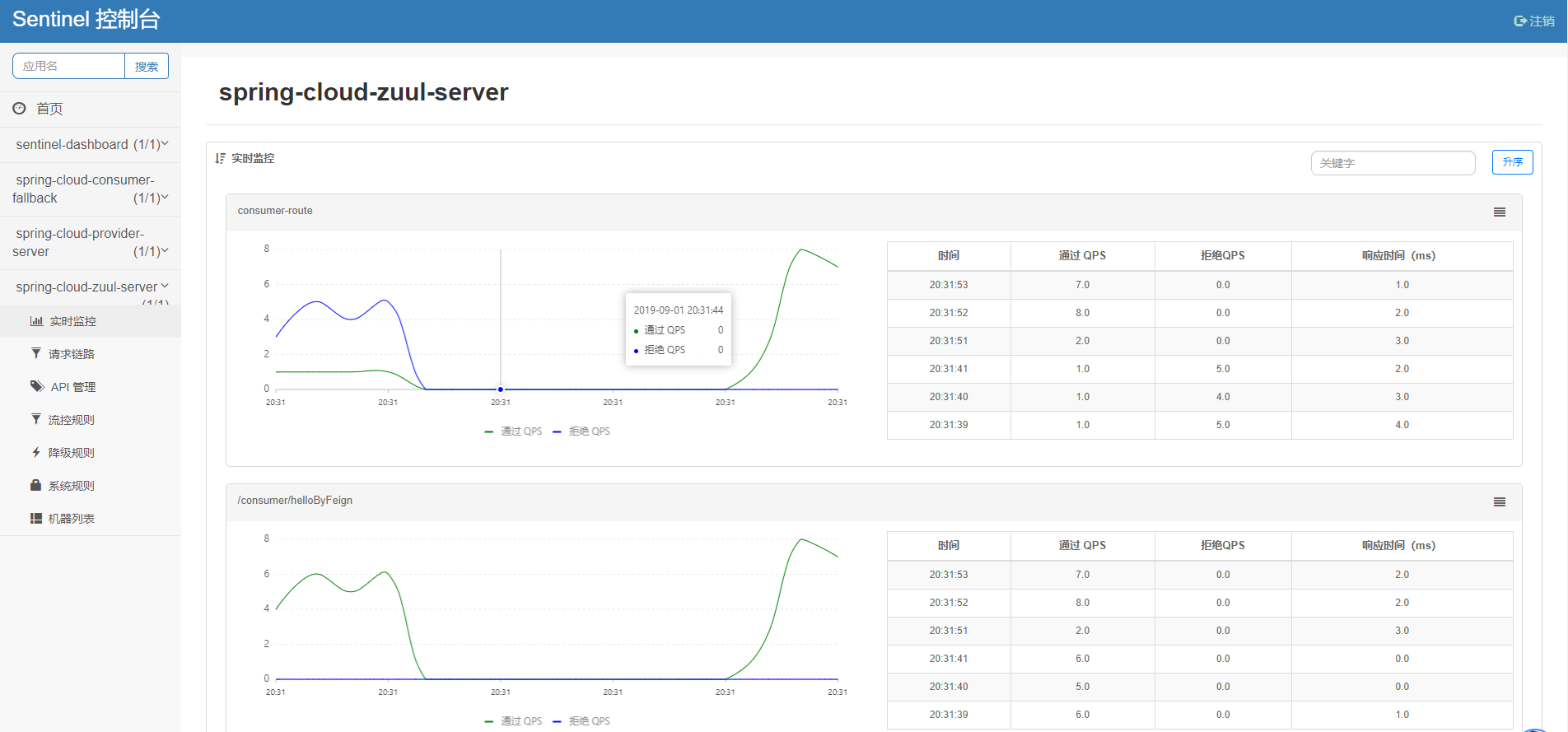Click the sort icon beside 实时监控 heading
Viewport: 1568px width, 732px height.
220,158
